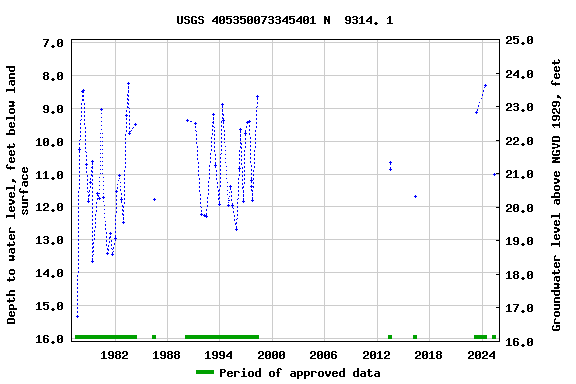Click the 7.0 left axis depth label
Image resolution: width=576 pixels, height=384 pixels.
[53, 43]
